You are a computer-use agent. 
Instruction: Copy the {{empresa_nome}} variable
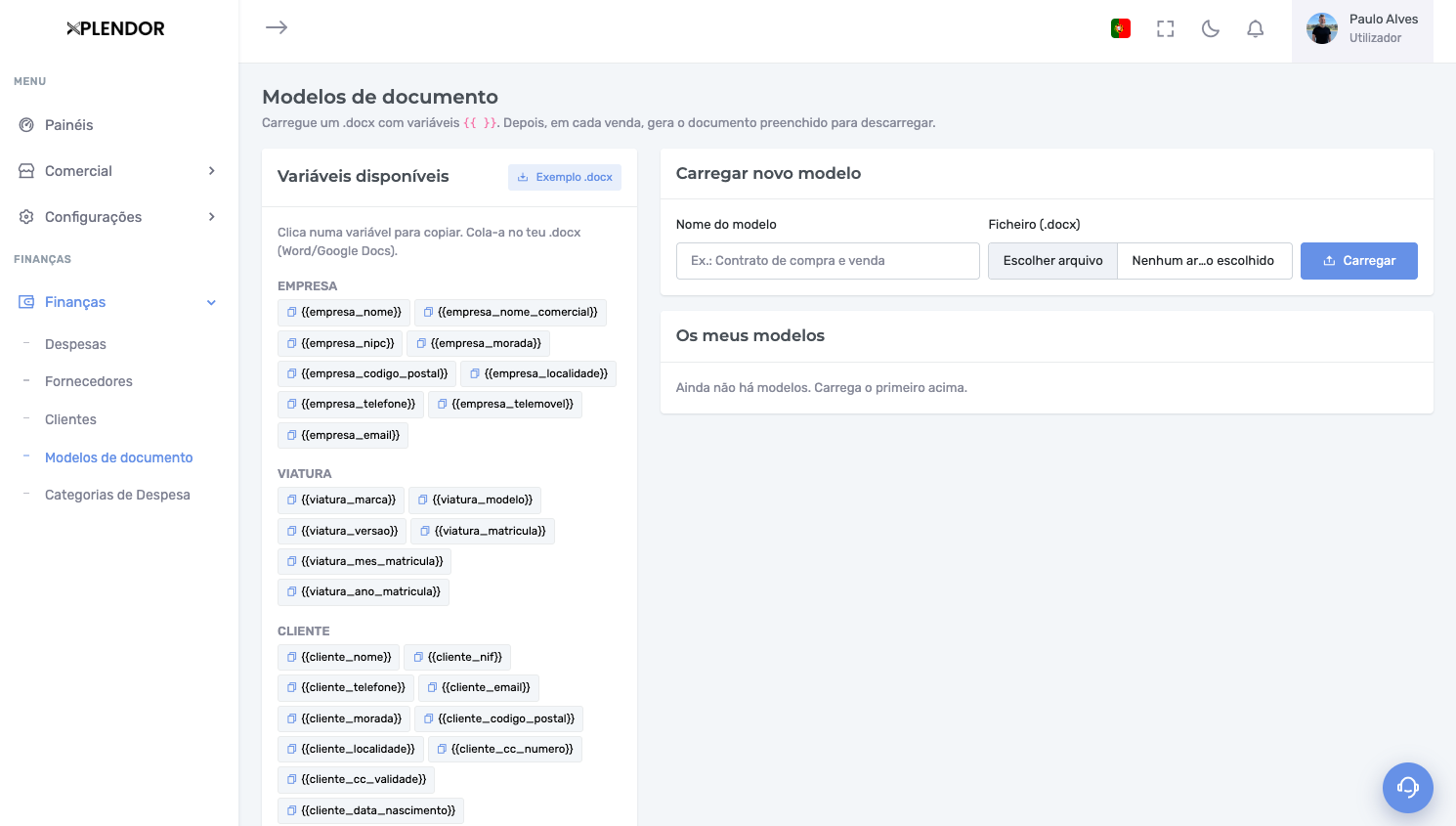pos(344,313)
